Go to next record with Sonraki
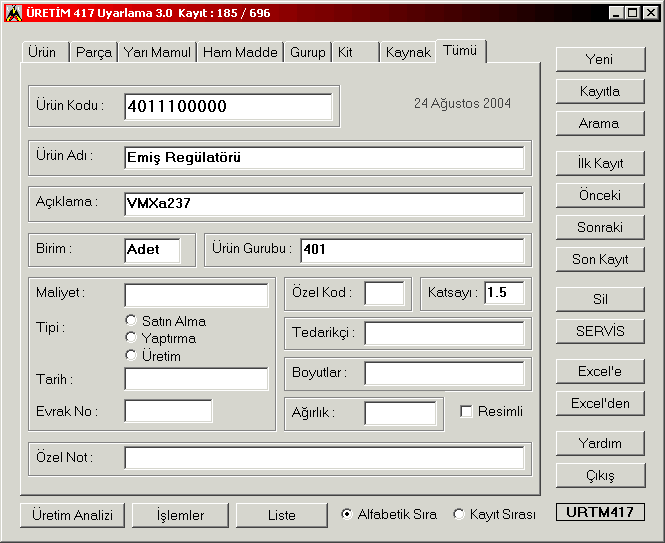This screenshot has height=543, width=665. tap(600, 227)
